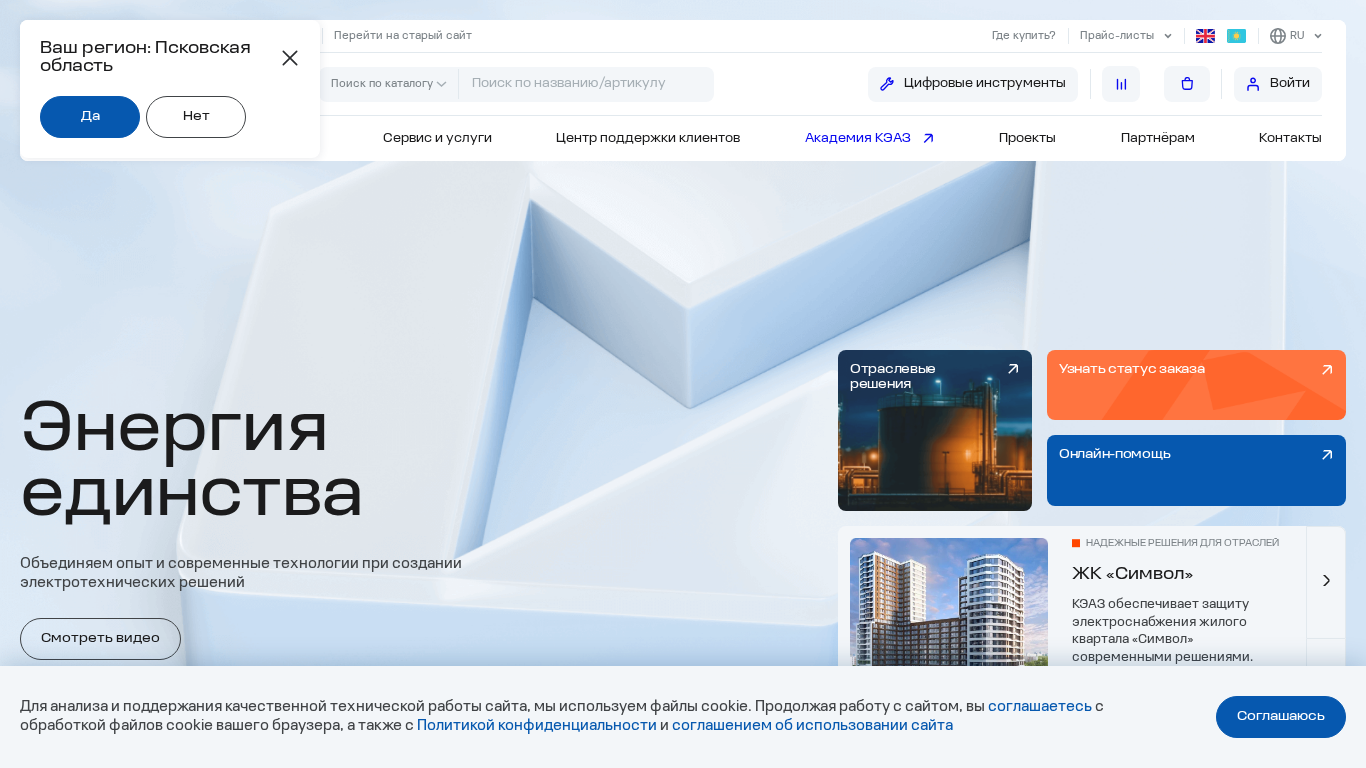Open the Партнёрам menu item
Screen dimensions: 1366x768
[1158, 138]
